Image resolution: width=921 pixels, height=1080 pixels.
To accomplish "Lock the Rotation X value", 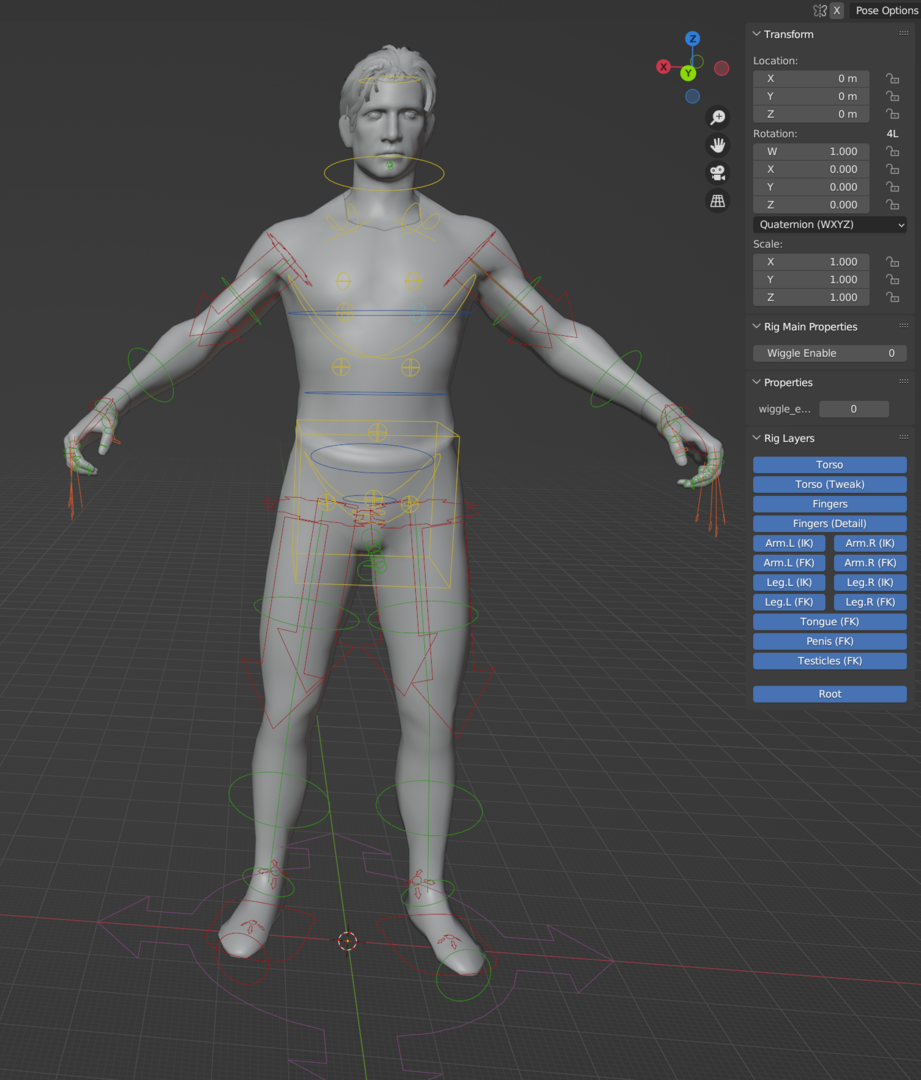I will 893,169.
